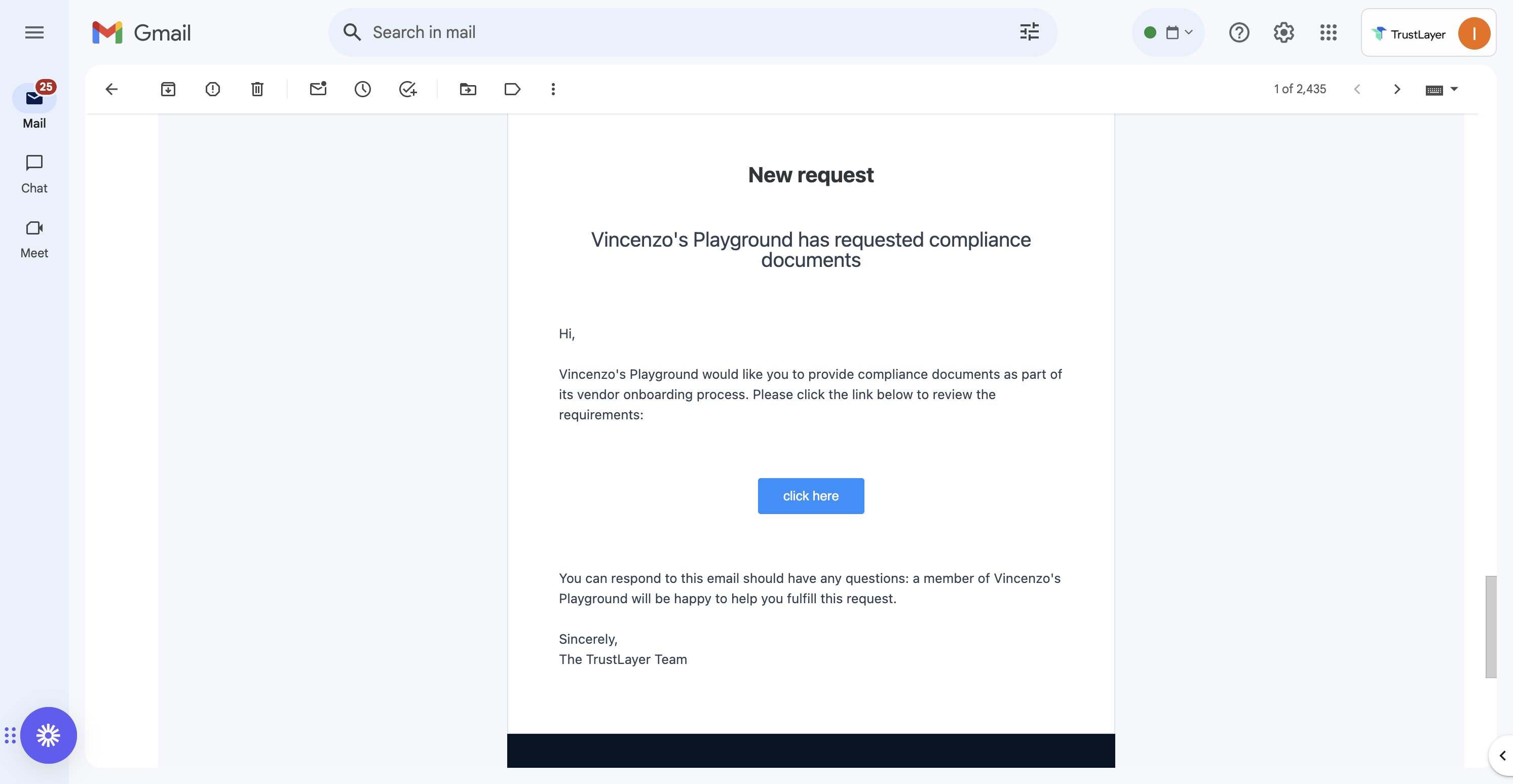This screenshot has width=1513, height=784.
Task: Show search options filter sliders
Action: (1029, 32)
